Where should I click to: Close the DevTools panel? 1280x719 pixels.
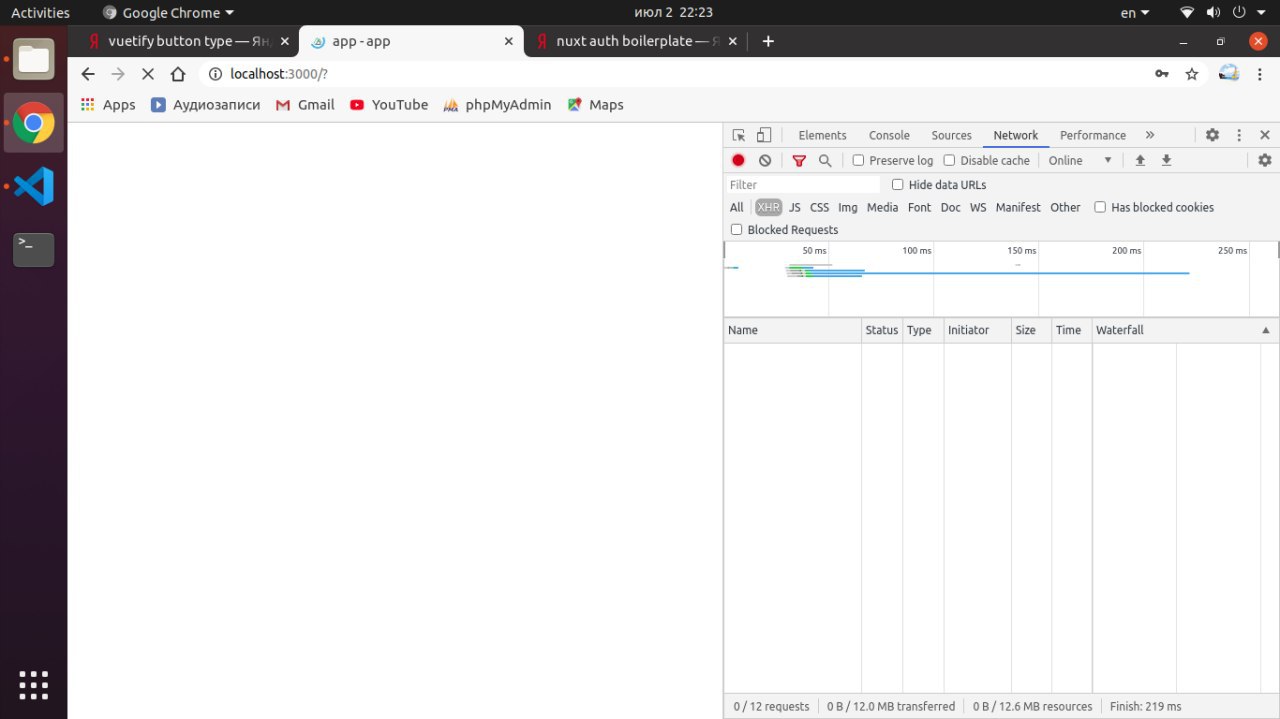coord(1265,135)
